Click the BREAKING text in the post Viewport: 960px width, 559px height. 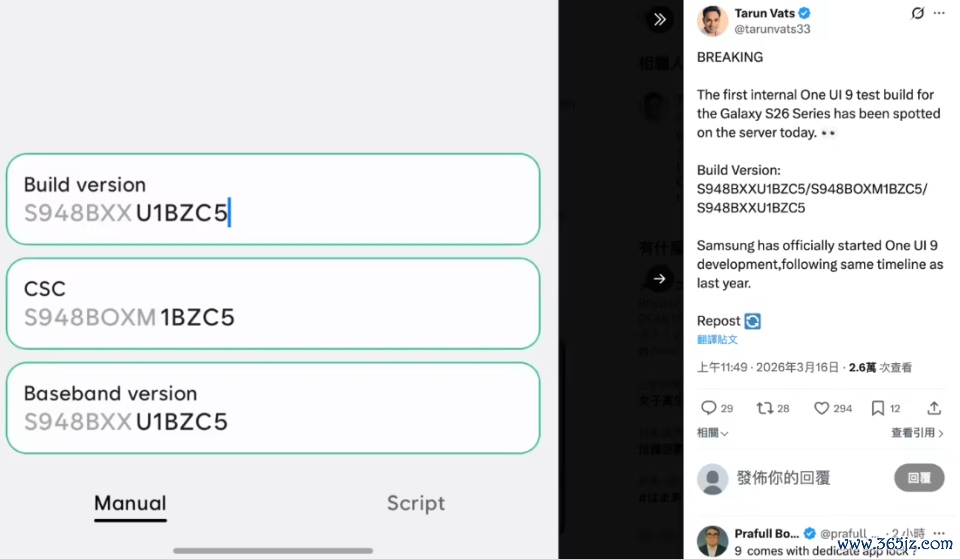(730, 57)
